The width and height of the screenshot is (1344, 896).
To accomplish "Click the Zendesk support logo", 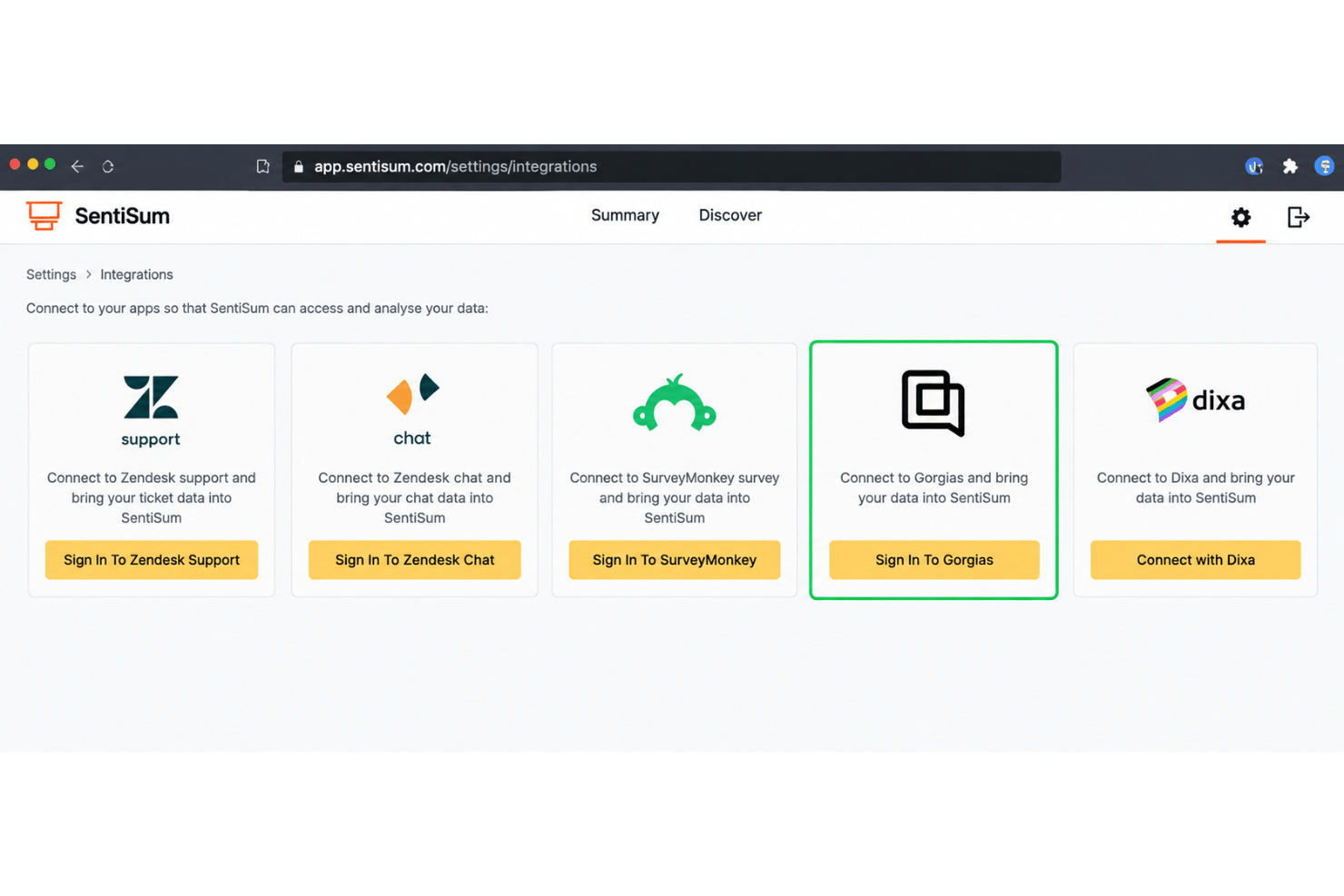I will 151,410.
